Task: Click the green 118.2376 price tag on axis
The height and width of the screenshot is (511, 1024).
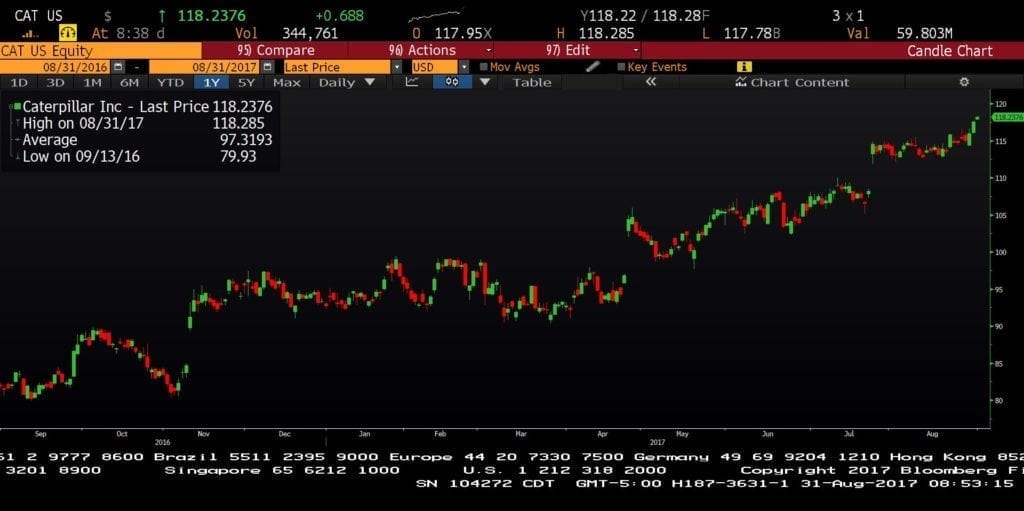Action: (1007, 117)
